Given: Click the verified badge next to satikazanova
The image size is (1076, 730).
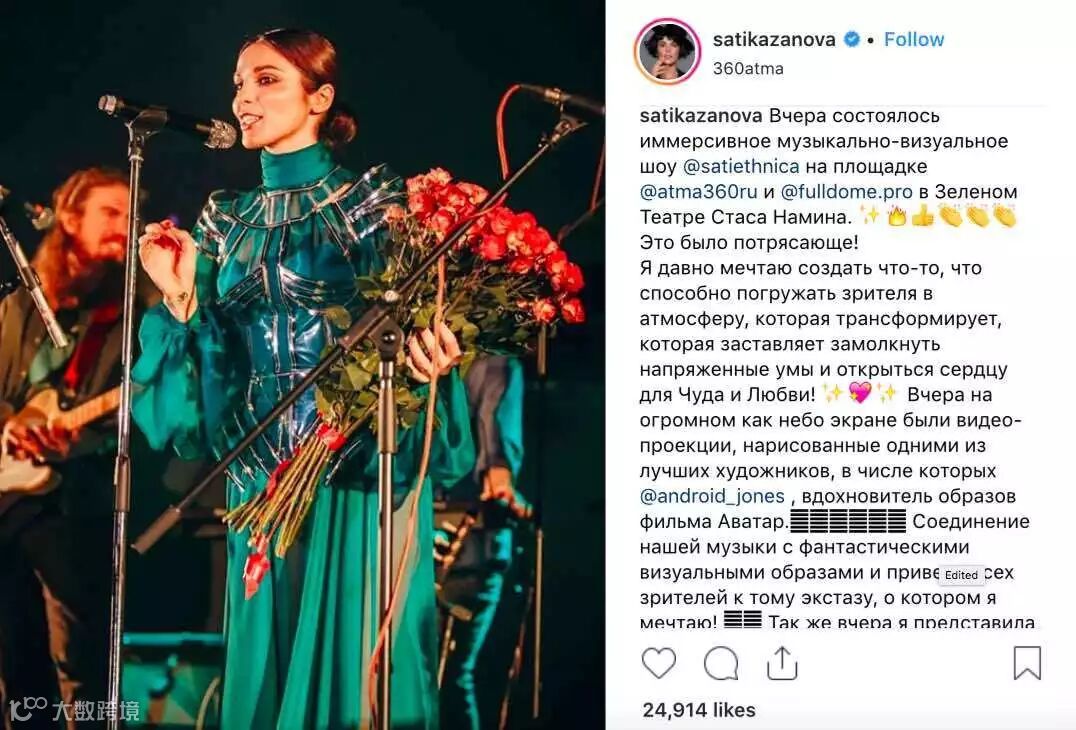Looking at the screenshot, I should point(851,40).
